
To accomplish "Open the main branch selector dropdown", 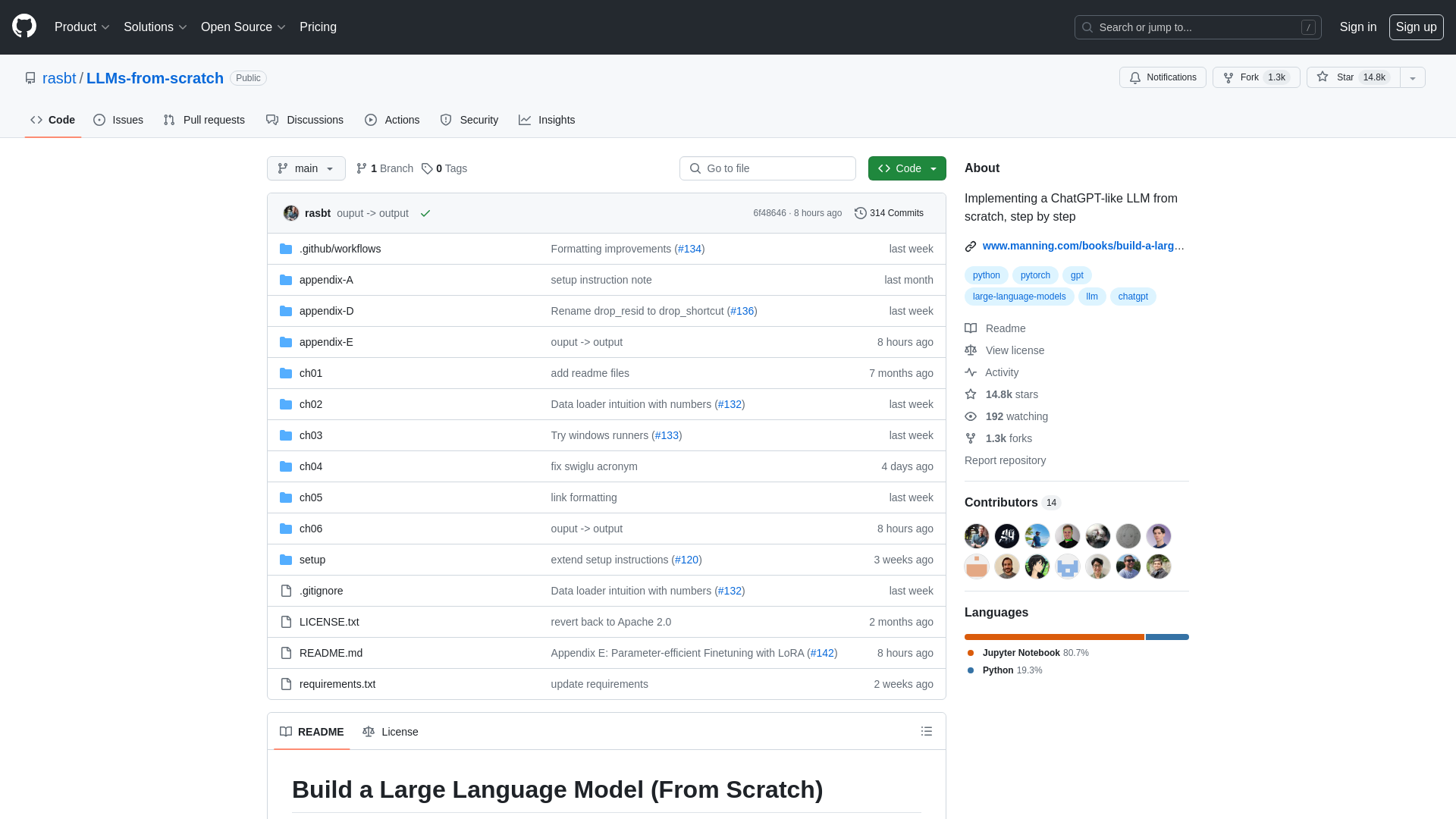I will [306, 168].
